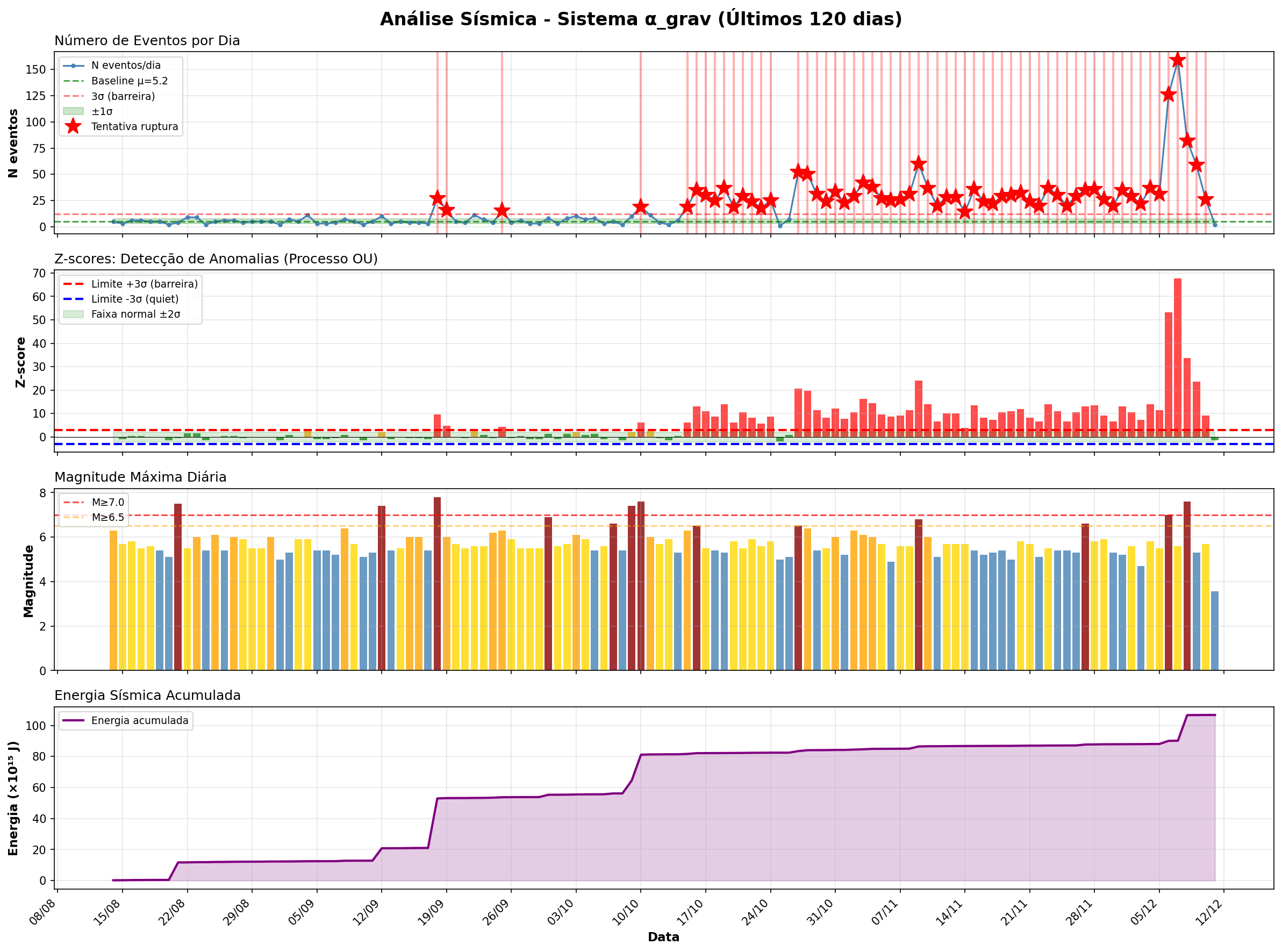The image size is (1282, 952).
Task: Click the 12/12 date tick label
Action: (1208, 913)
